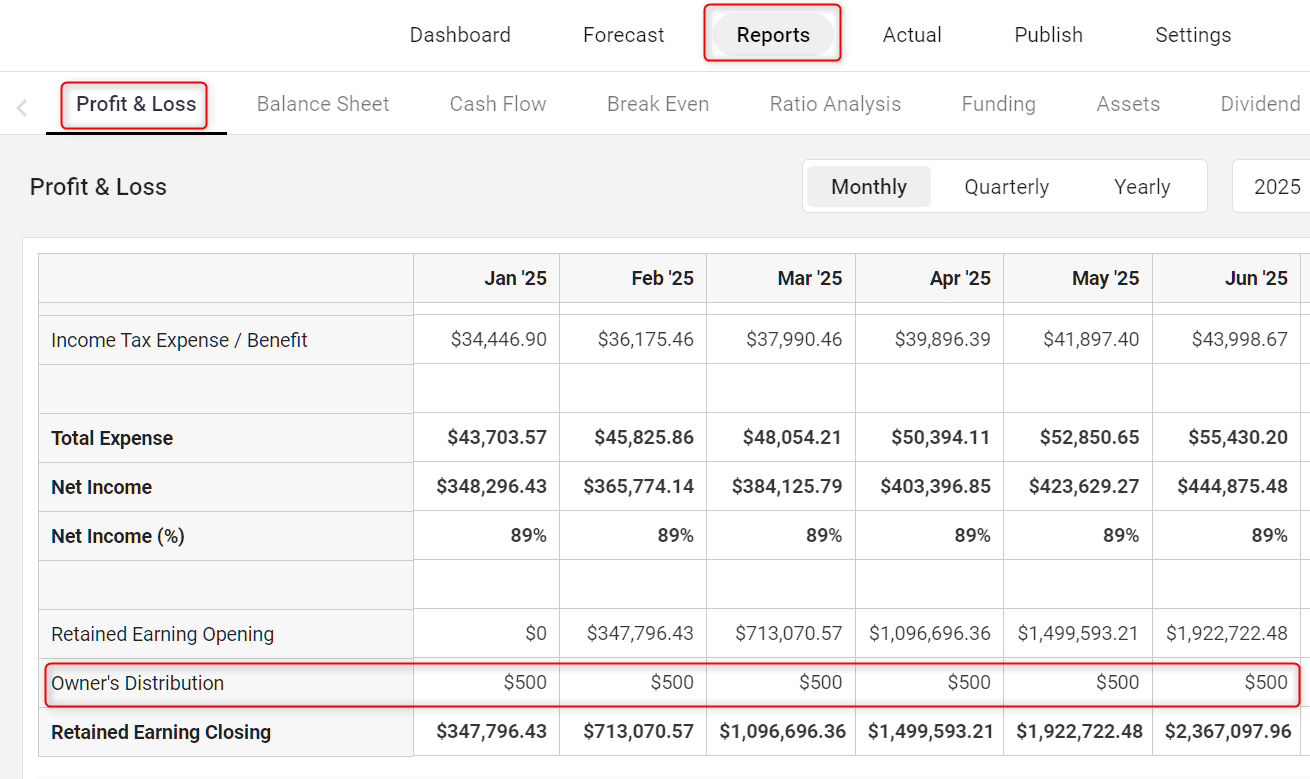Select the Break Even tab

click(657, 104)
